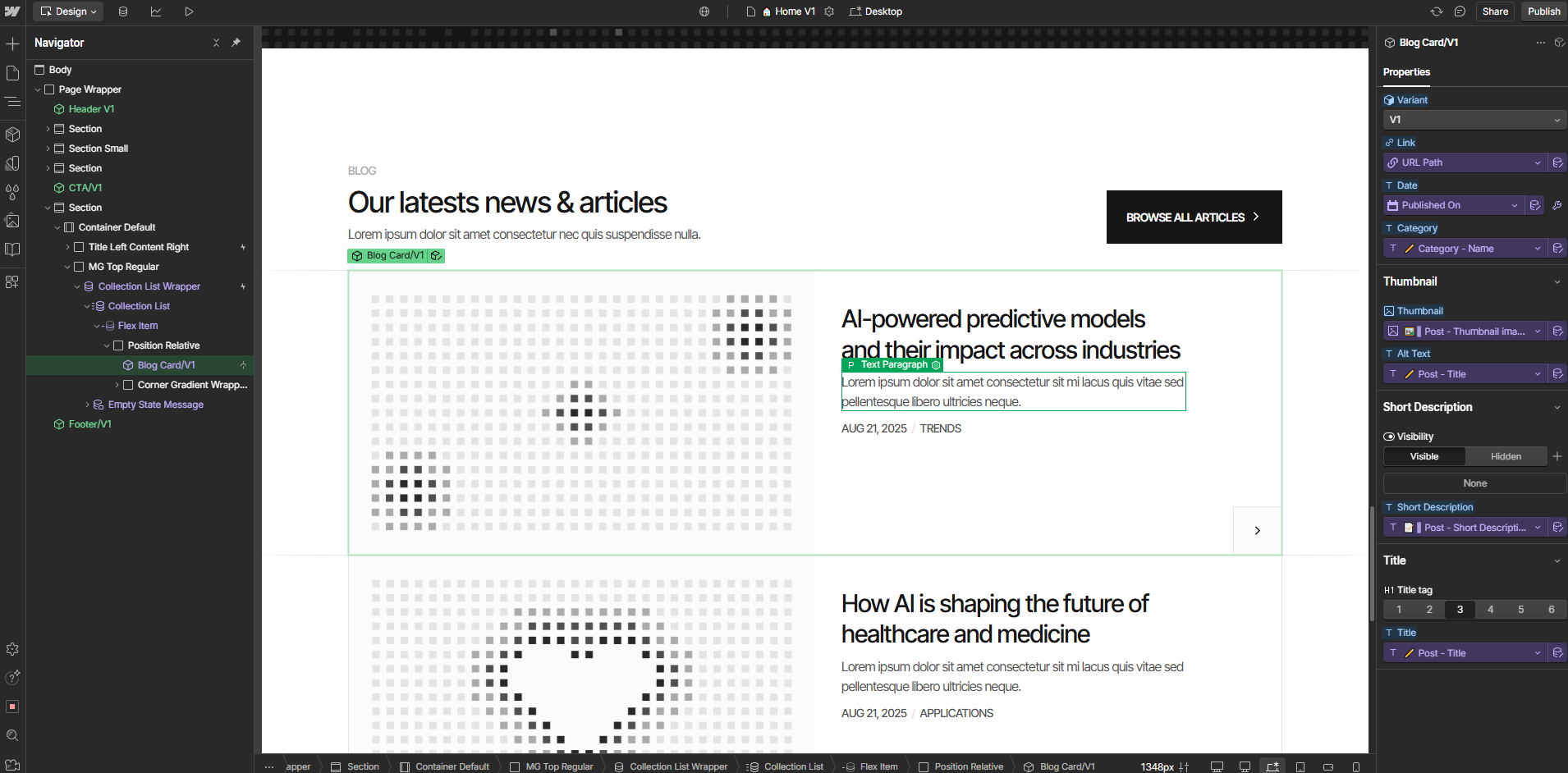This screenshot has height=773, width=1568.
Task: Start preview mode with the play icon
Action: point(189,11)
